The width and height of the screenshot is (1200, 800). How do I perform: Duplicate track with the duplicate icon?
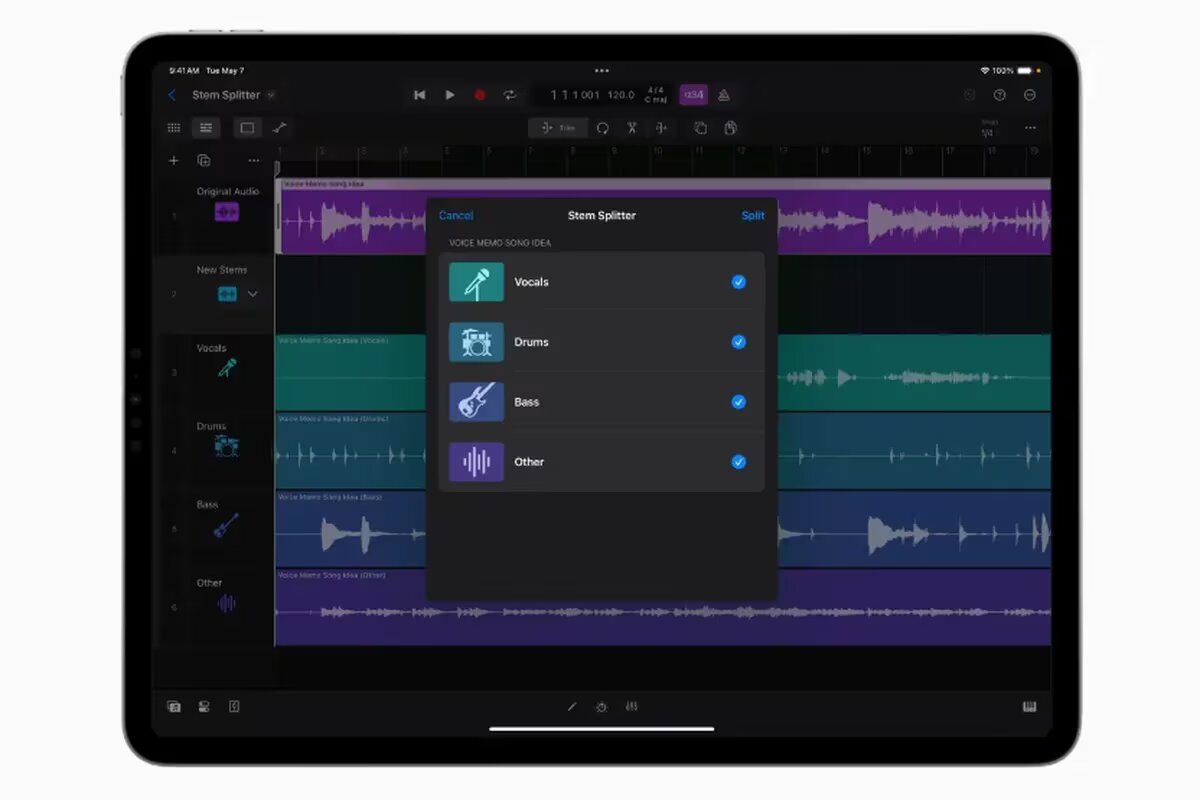click(204, 160)
